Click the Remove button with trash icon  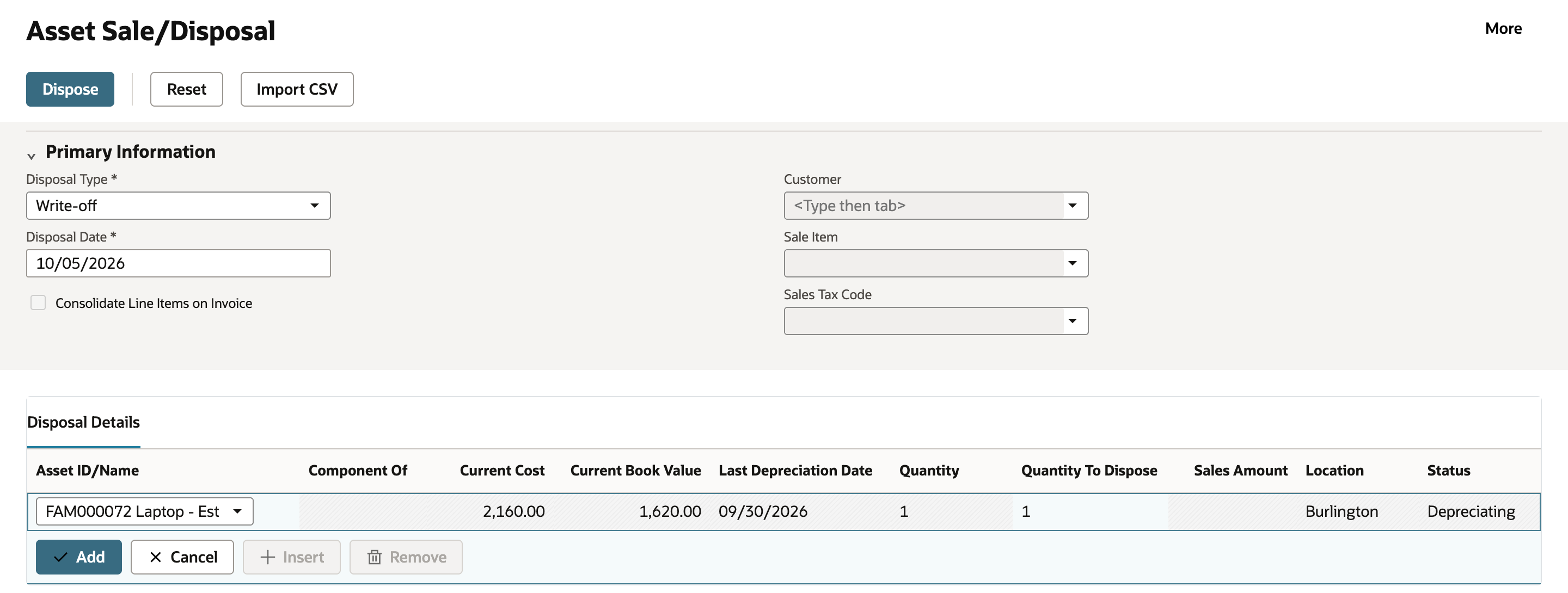pos(406,557)
